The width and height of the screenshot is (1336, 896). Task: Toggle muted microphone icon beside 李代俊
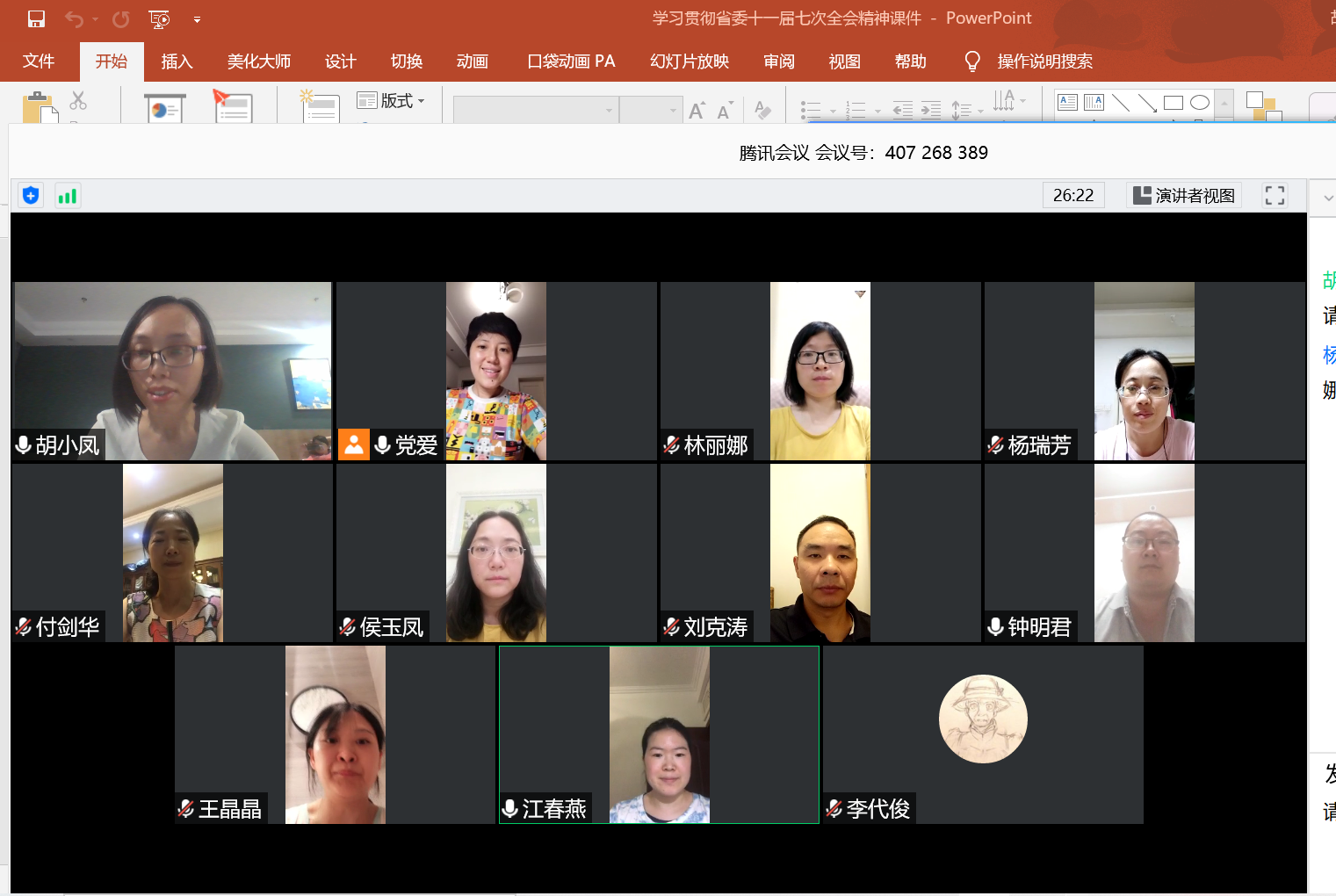pos(834,808)
